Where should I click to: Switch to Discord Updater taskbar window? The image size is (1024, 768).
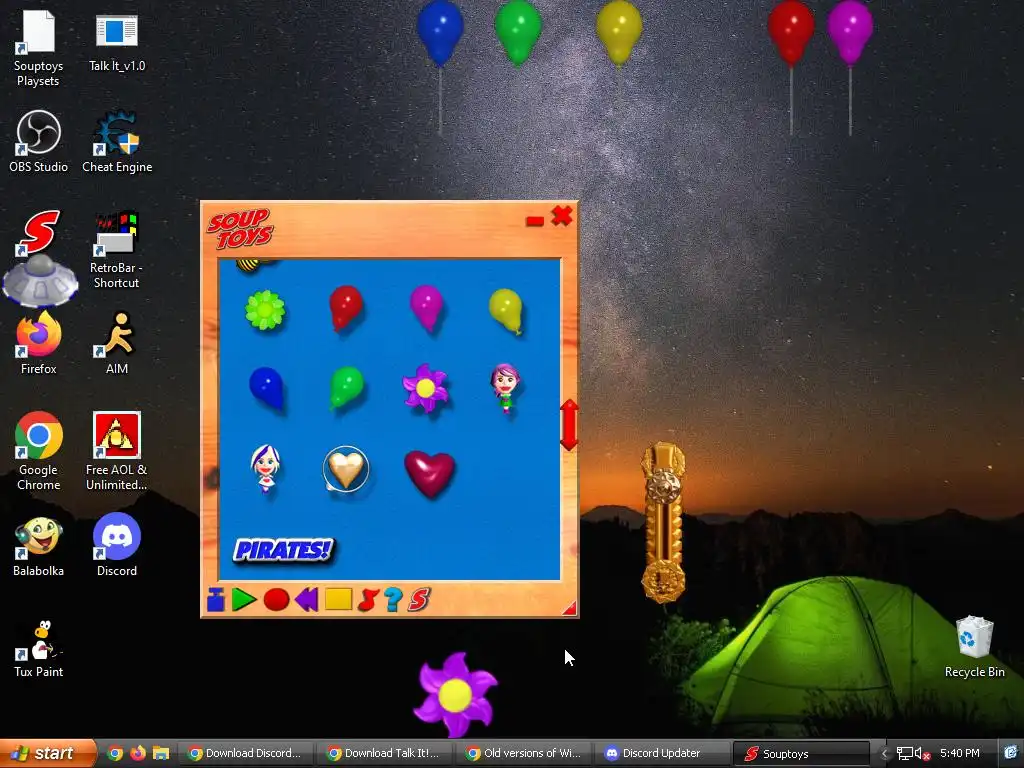coord(661,753)
